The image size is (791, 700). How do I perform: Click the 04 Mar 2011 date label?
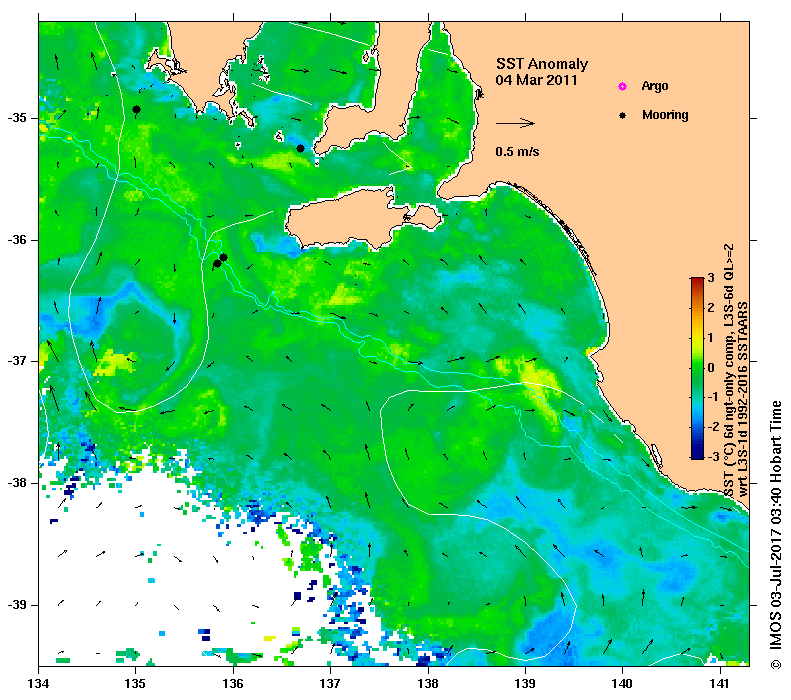pyautogui.click(x=536, y=80)
